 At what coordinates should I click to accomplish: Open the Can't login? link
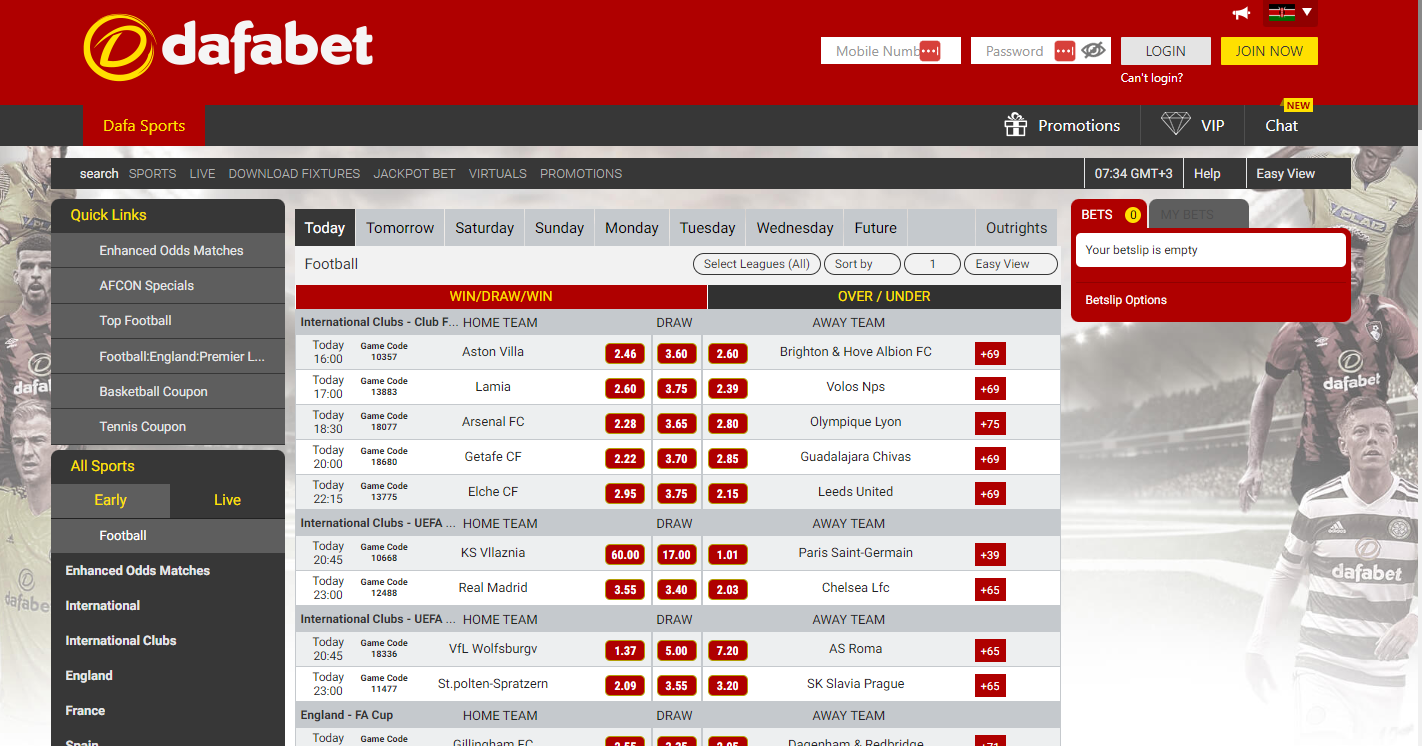[x=1151, y=78]
